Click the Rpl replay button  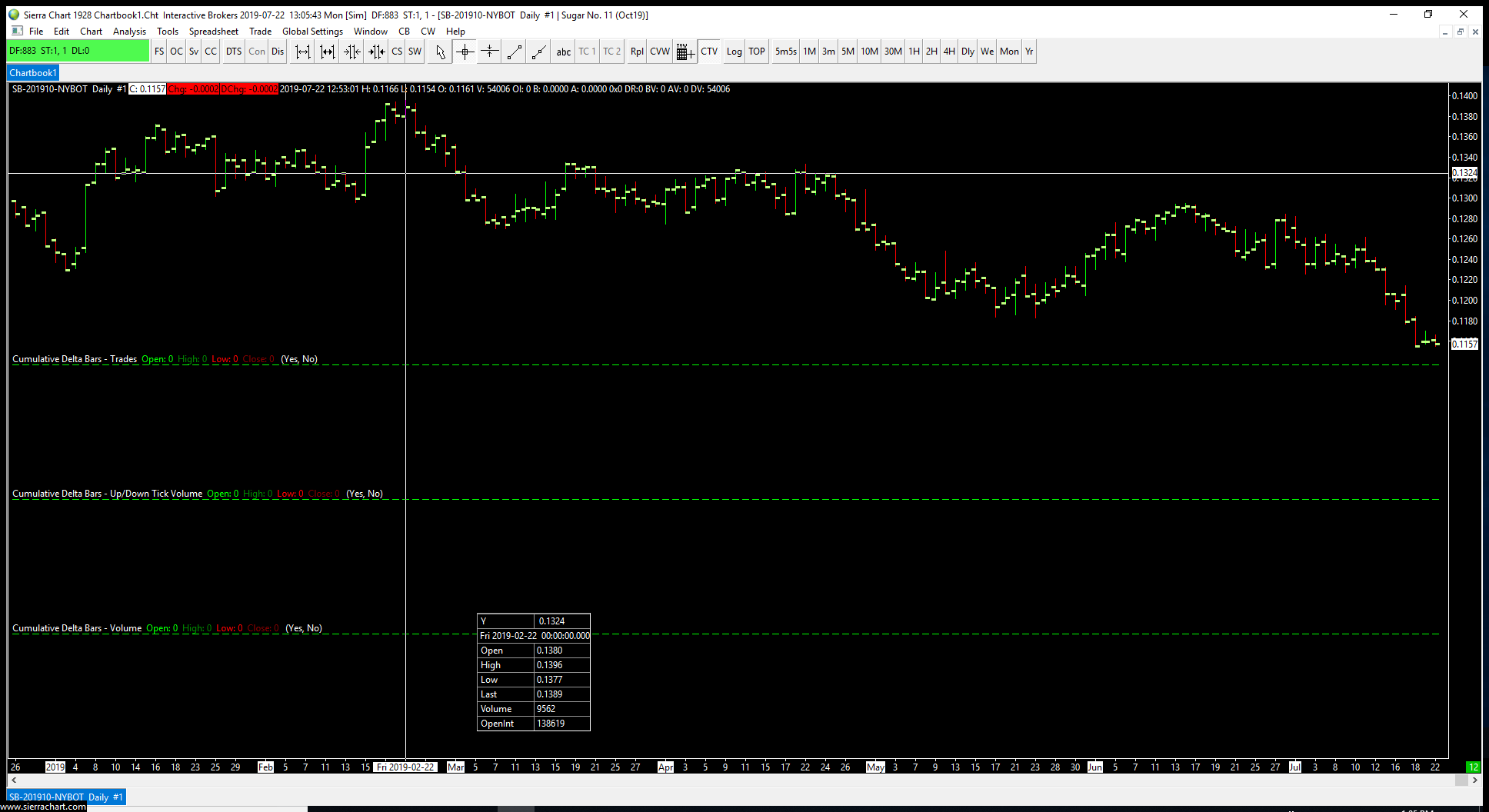point(637,52)
